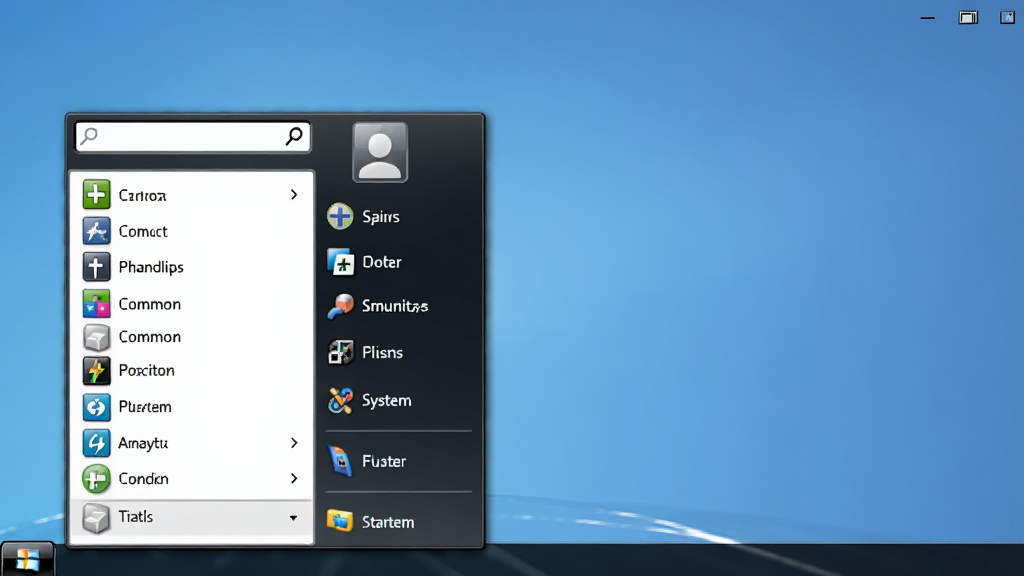Expand the Condkn submenu arrow

[x=294, y=479]
